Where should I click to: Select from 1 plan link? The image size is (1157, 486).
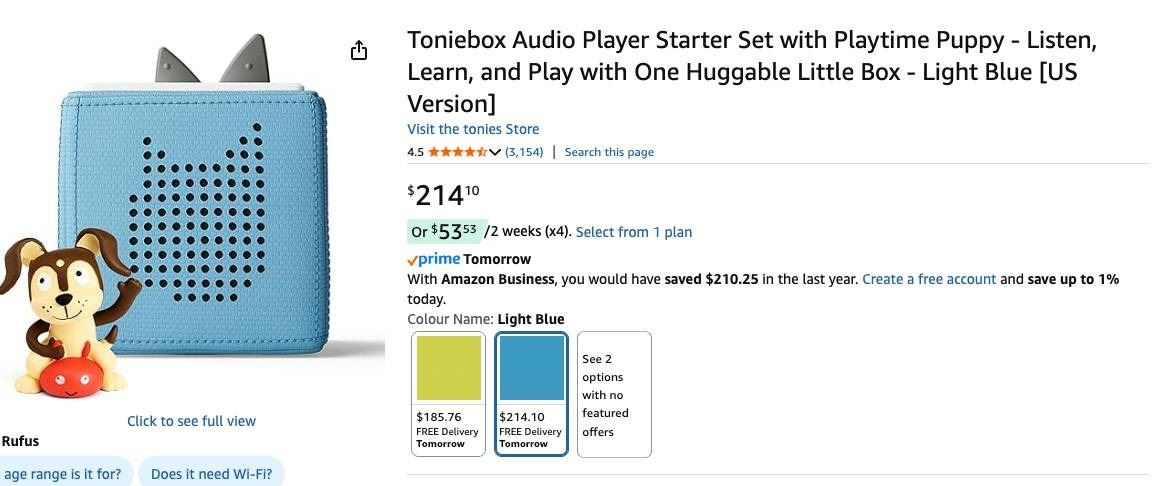634,232
